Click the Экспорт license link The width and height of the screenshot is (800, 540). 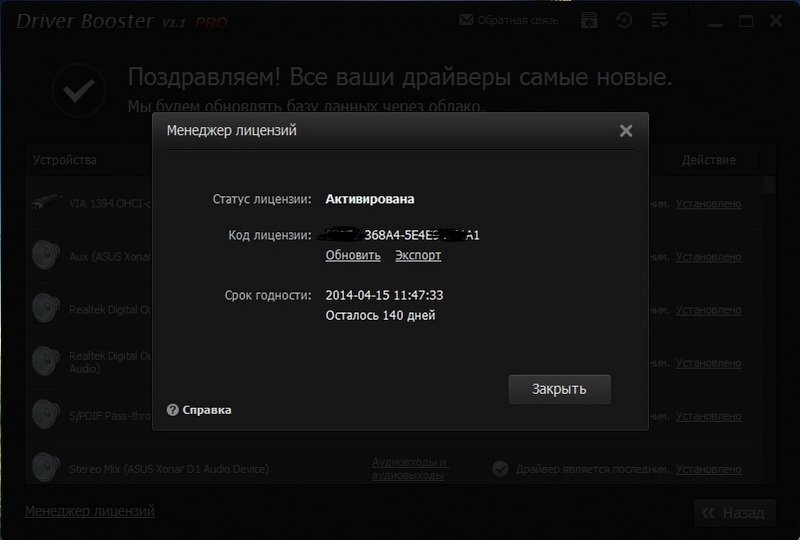pyautogui.click(x=418, y=255)
